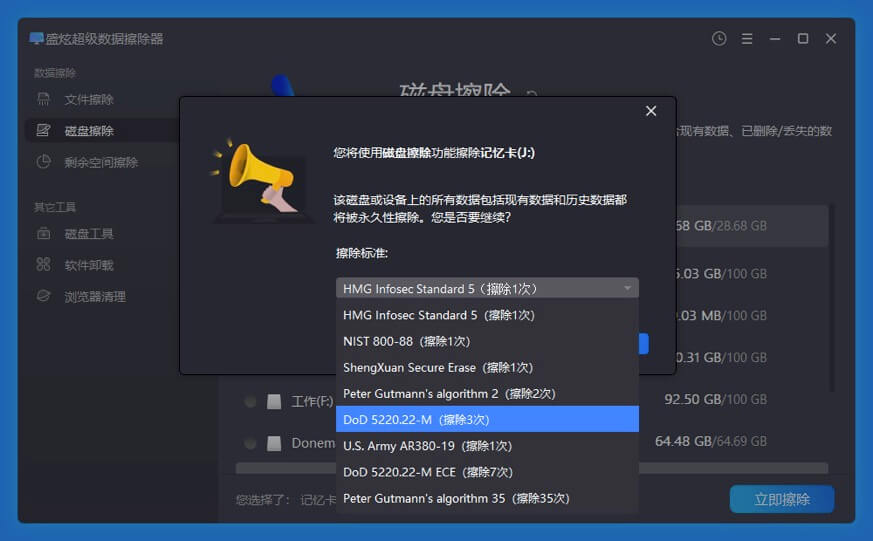The height and width of the screenshot is (541, 873).
Task: Choose HMG Infosec Standard 5 from list
Action: point(487,315)
